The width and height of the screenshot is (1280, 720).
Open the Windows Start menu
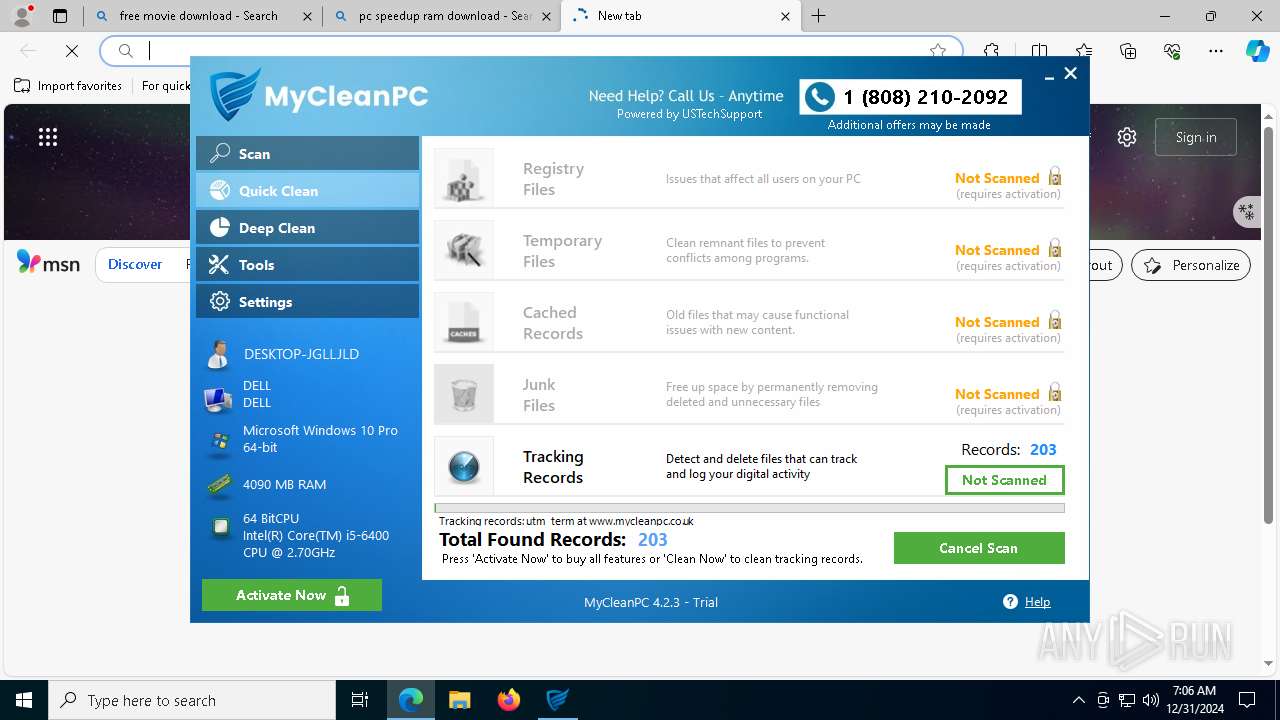(x=24, y=700)
